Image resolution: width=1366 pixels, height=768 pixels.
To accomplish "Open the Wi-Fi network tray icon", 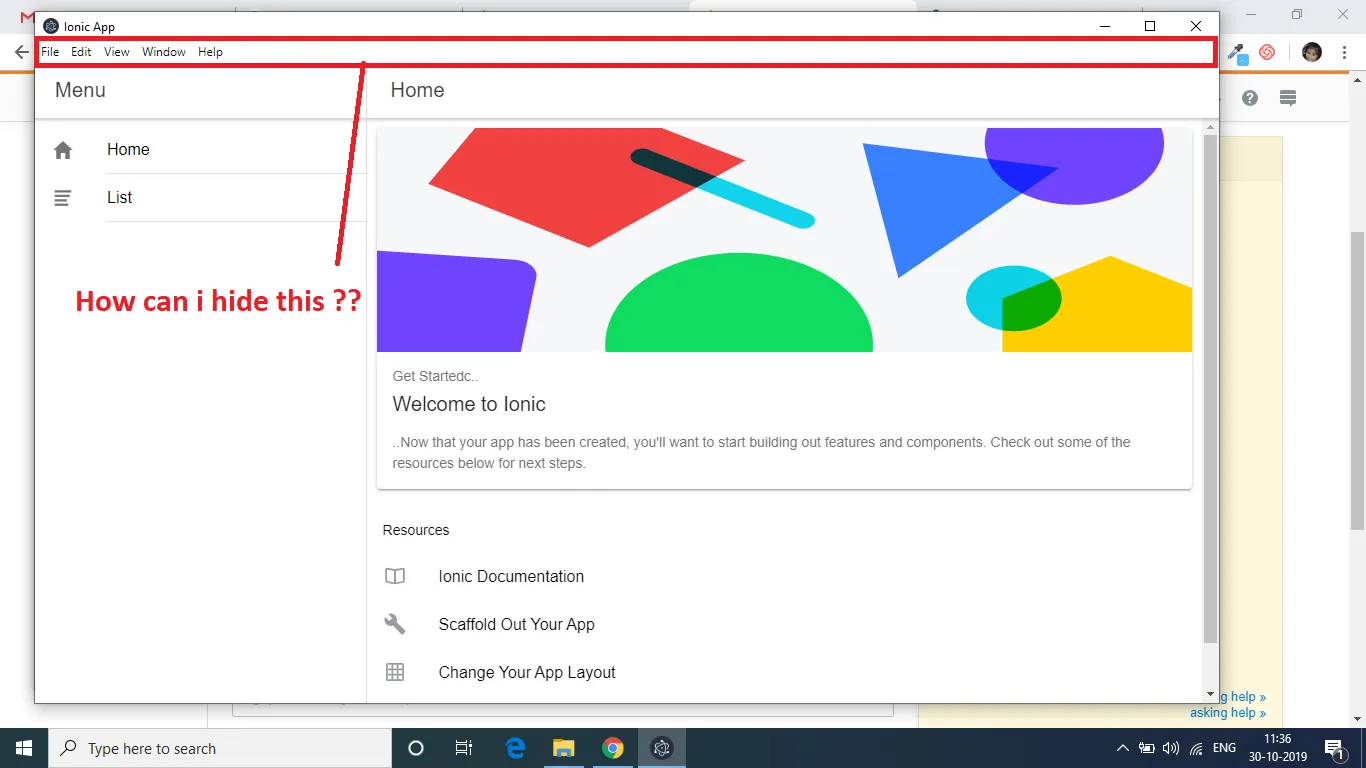I will coord(1196,748).
